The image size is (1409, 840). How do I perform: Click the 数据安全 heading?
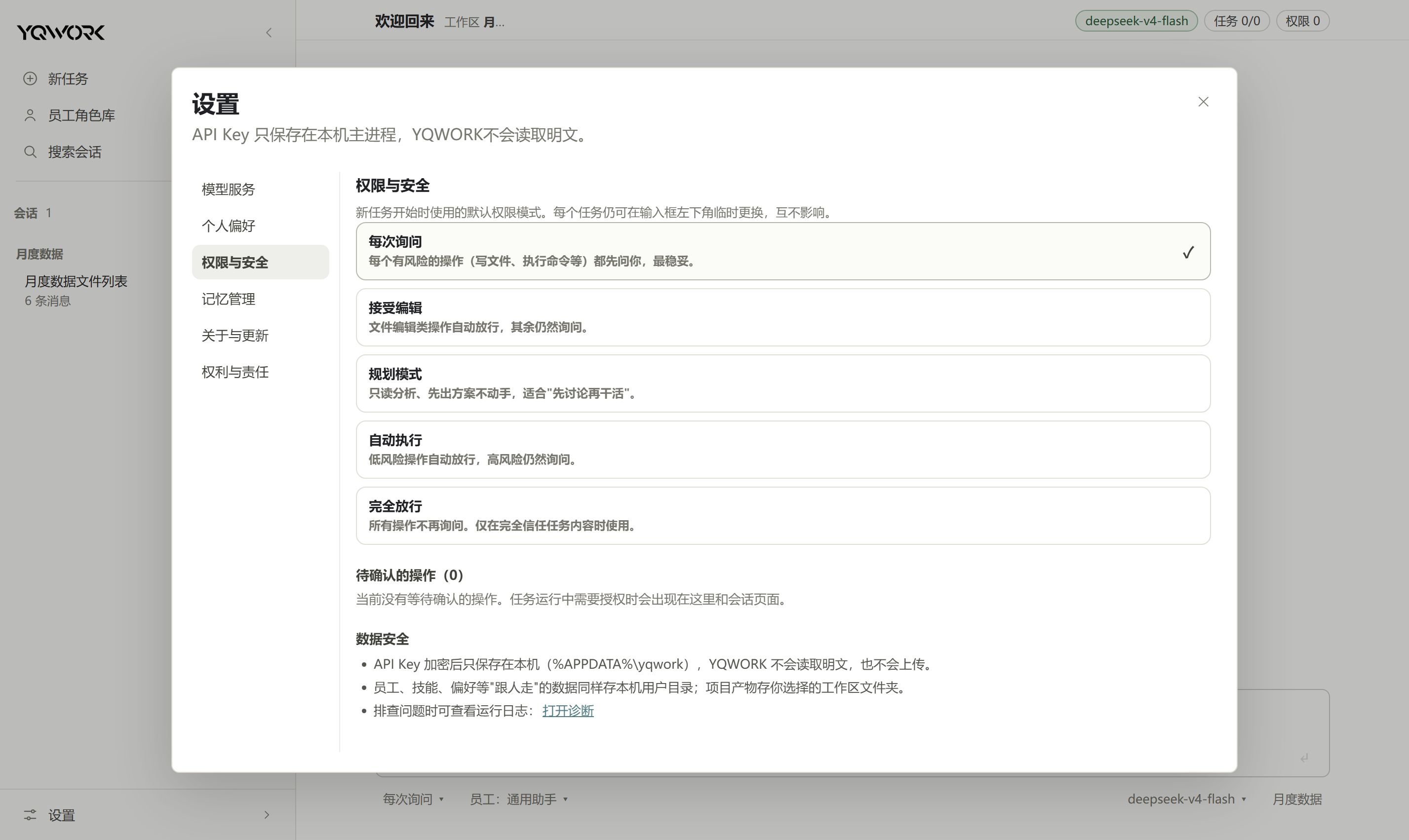coord(382,639)
